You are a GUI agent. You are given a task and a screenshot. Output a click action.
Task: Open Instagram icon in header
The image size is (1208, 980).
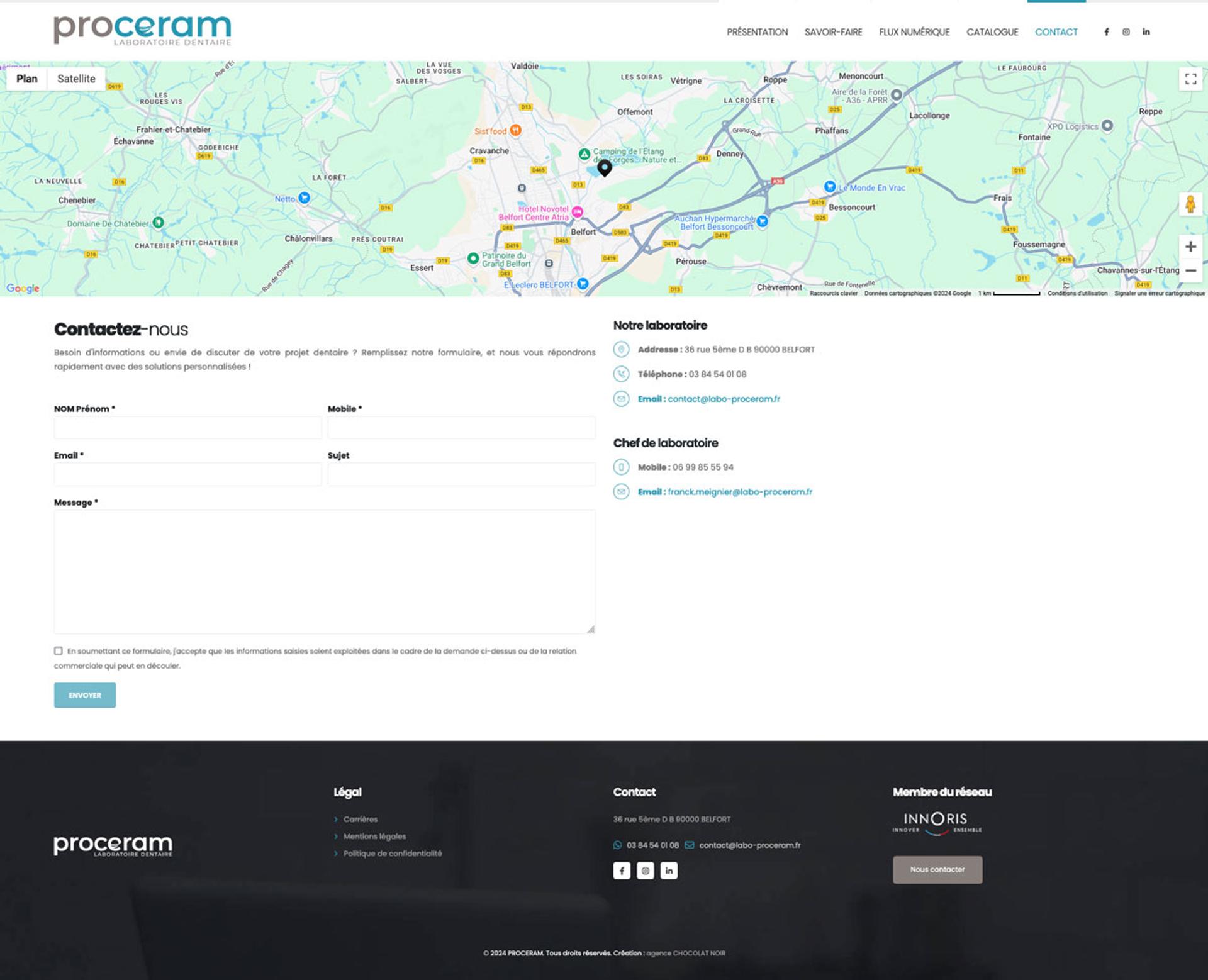pyautogui.click(x=1126, y=32)
